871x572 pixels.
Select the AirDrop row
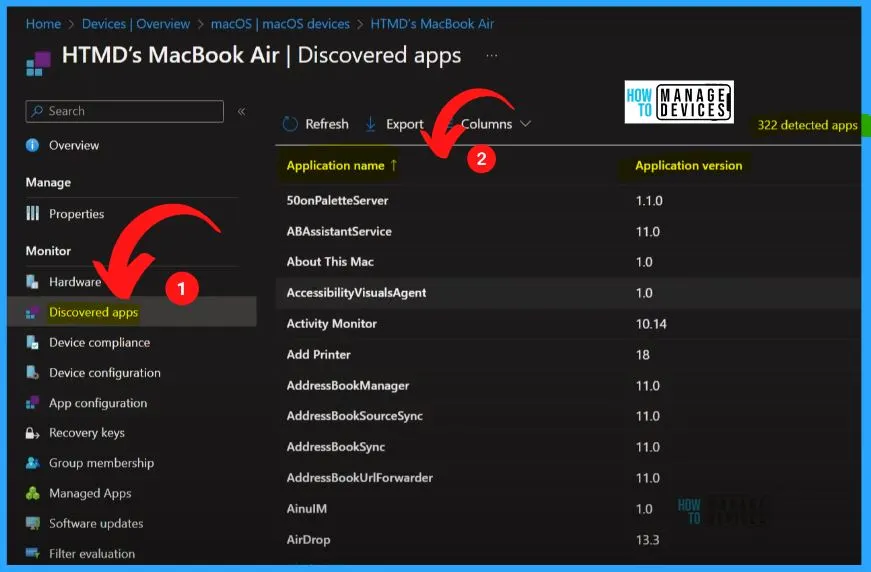point(568,539)
